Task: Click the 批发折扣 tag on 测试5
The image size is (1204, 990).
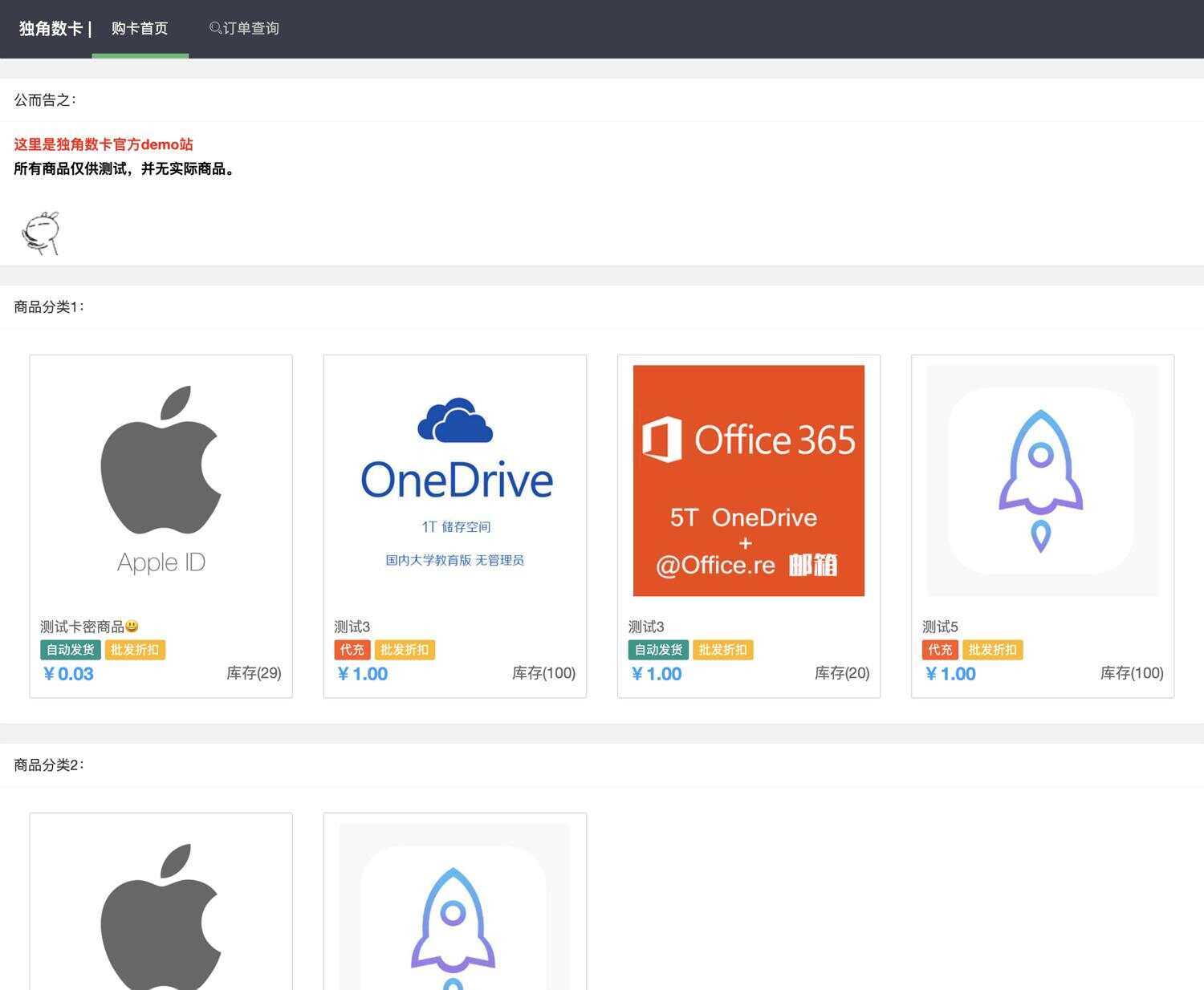Action: (x=993, y=650)
